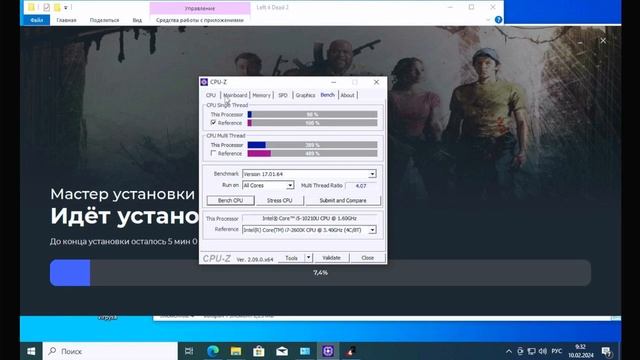Open the volume control in system tray
This screenshot has height=360, width=640.
(x=542, y=351)
